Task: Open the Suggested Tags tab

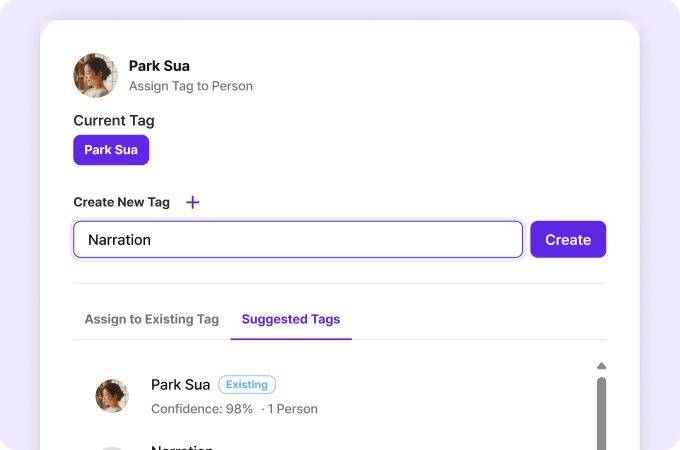Action: click(x=291, y=320)
